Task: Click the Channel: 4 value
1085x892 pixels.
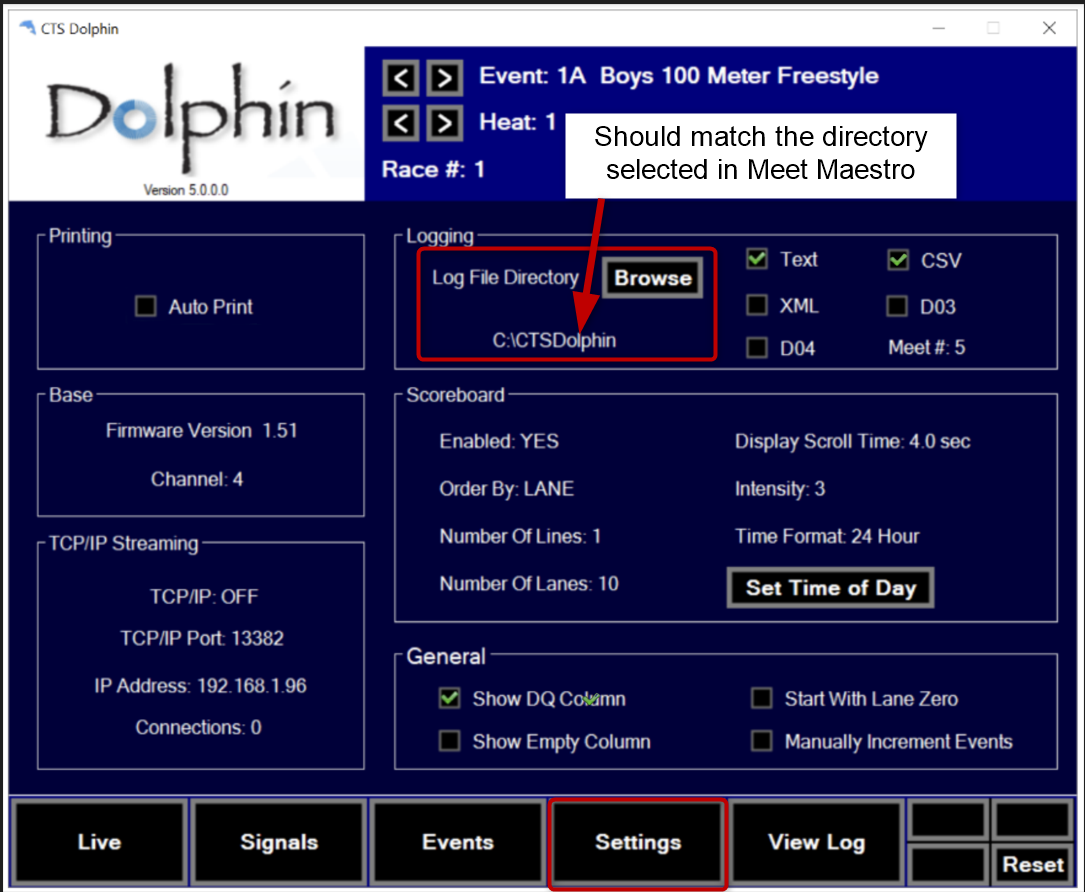Action: pos(197,480)
